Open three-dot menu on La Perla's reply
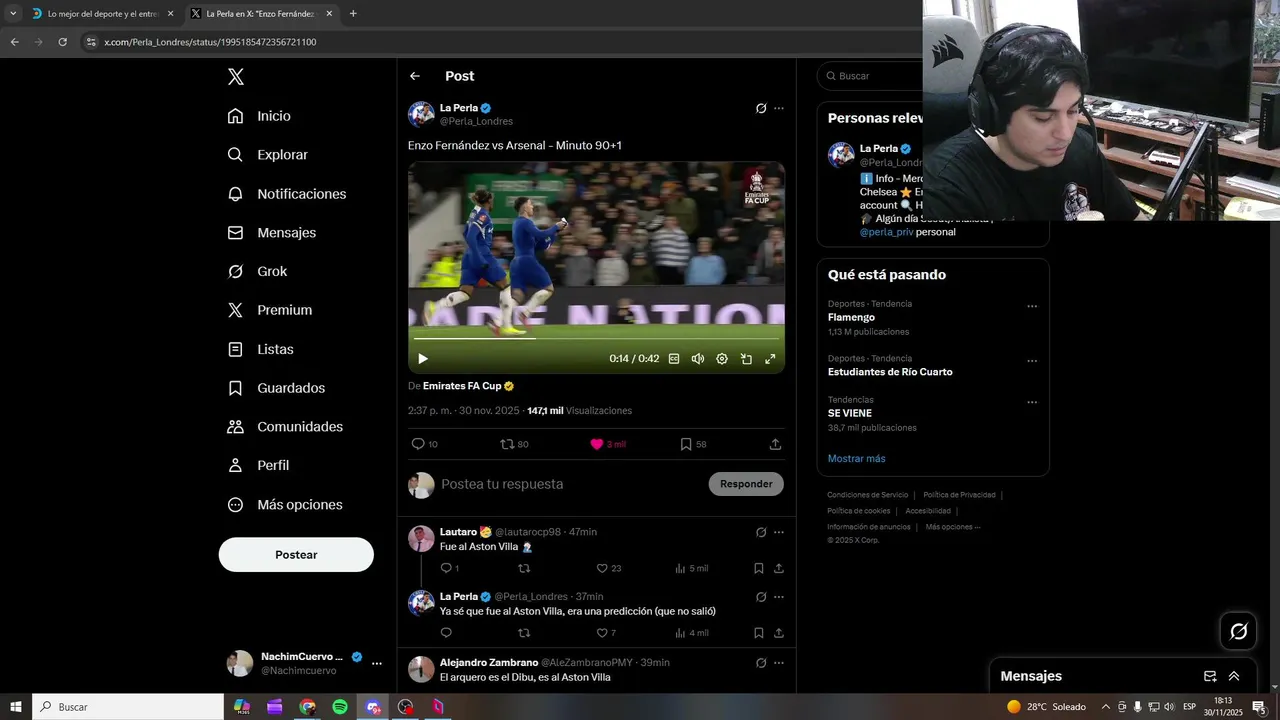Screen dimensions: 1280x720 779,597
